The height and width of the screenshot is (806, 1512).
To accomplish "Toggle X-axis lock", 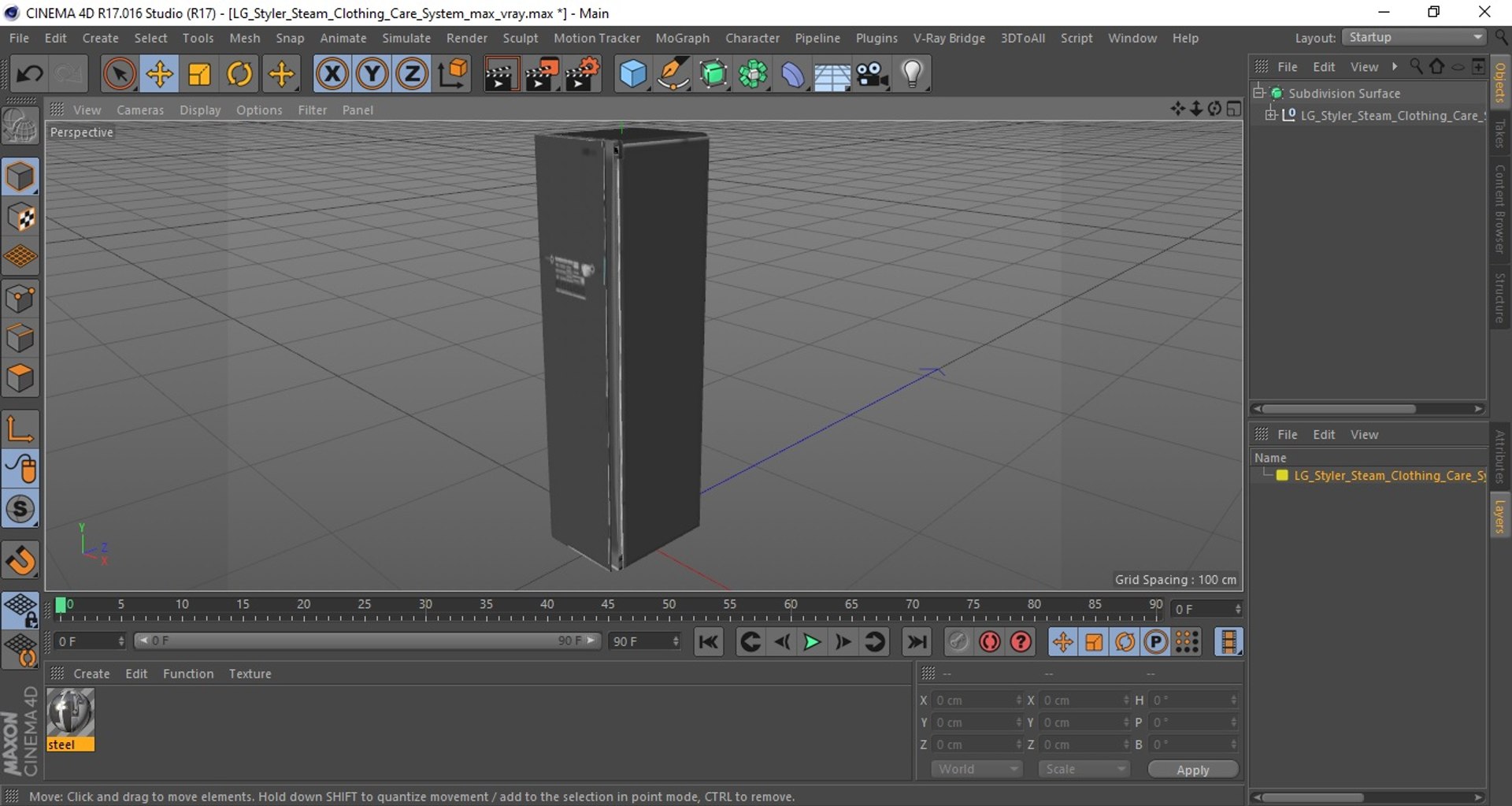I will pos(332,74).
